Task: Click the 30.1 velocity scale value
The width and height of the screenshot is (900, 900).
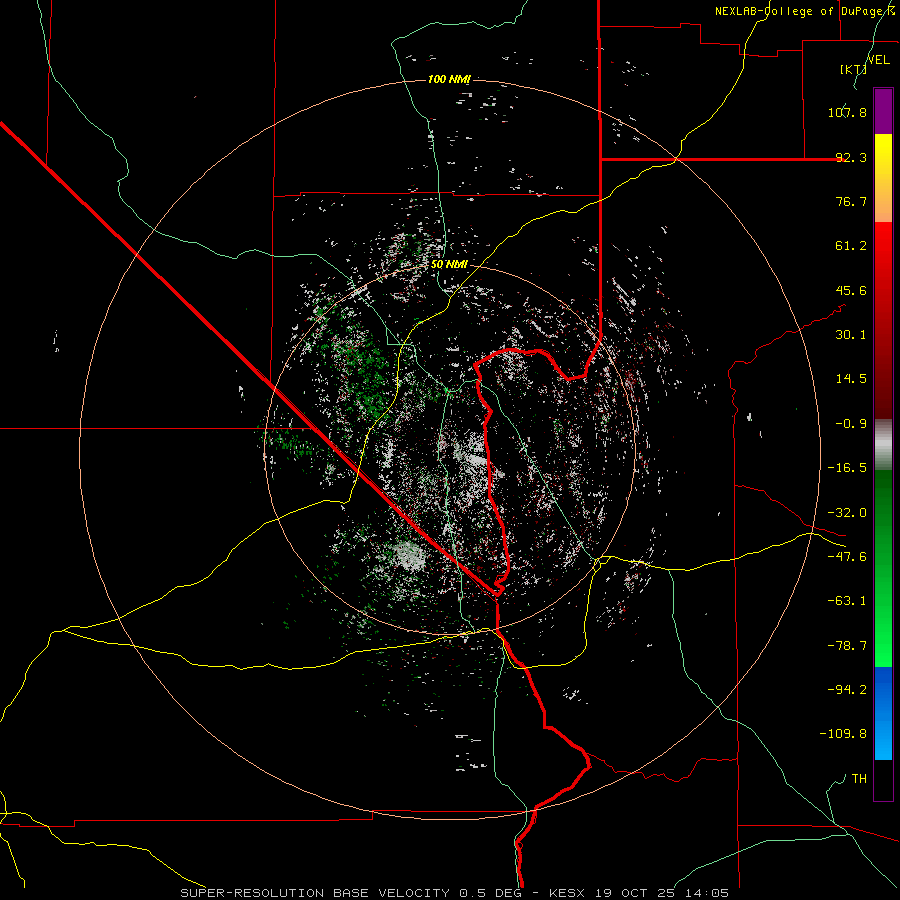Action: [x=851, y=335]
